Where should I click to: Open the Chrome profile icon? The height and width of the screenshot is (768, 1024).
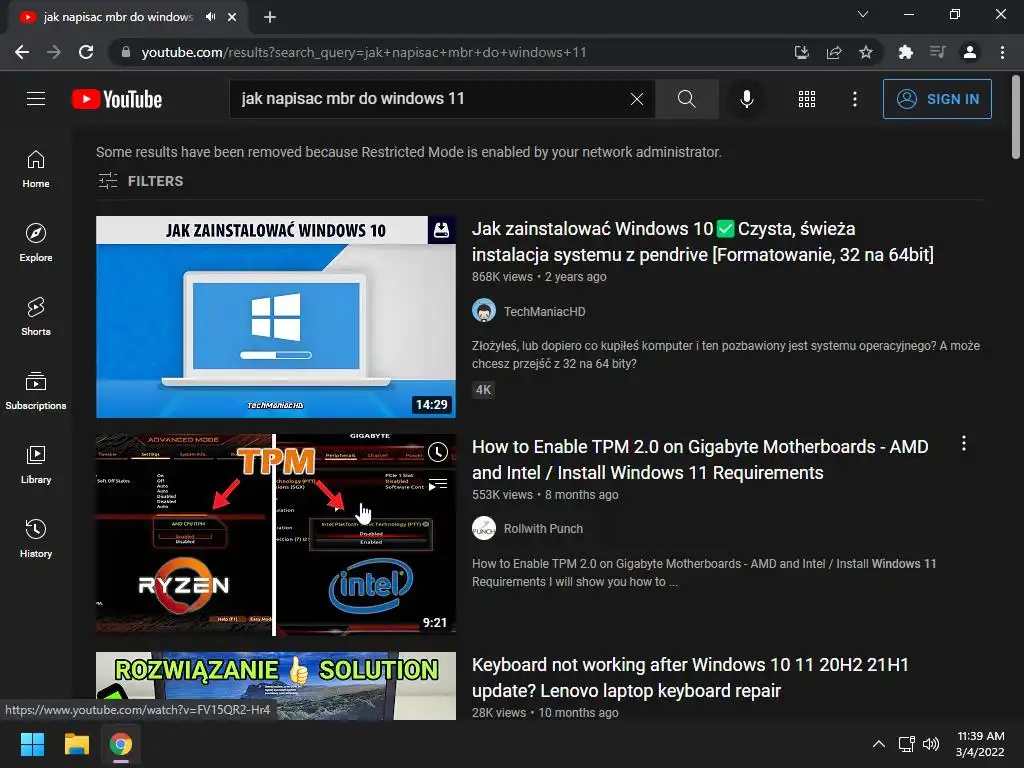coord(970,52)
